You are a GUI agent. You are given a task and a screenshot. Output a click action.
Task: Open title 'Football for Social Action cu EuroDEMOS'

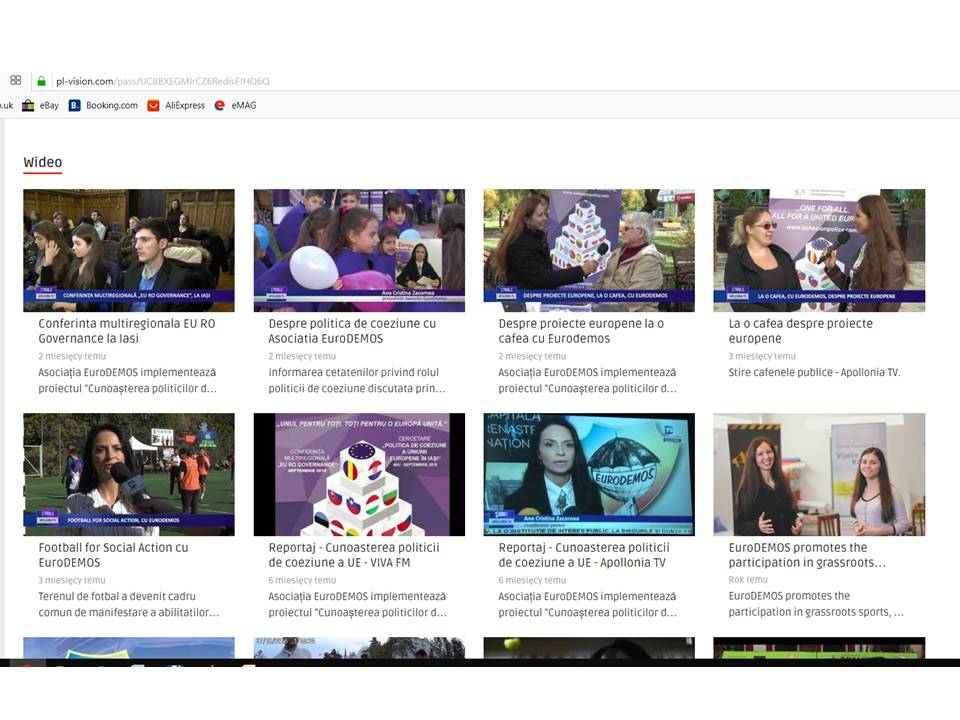point(113,555)
